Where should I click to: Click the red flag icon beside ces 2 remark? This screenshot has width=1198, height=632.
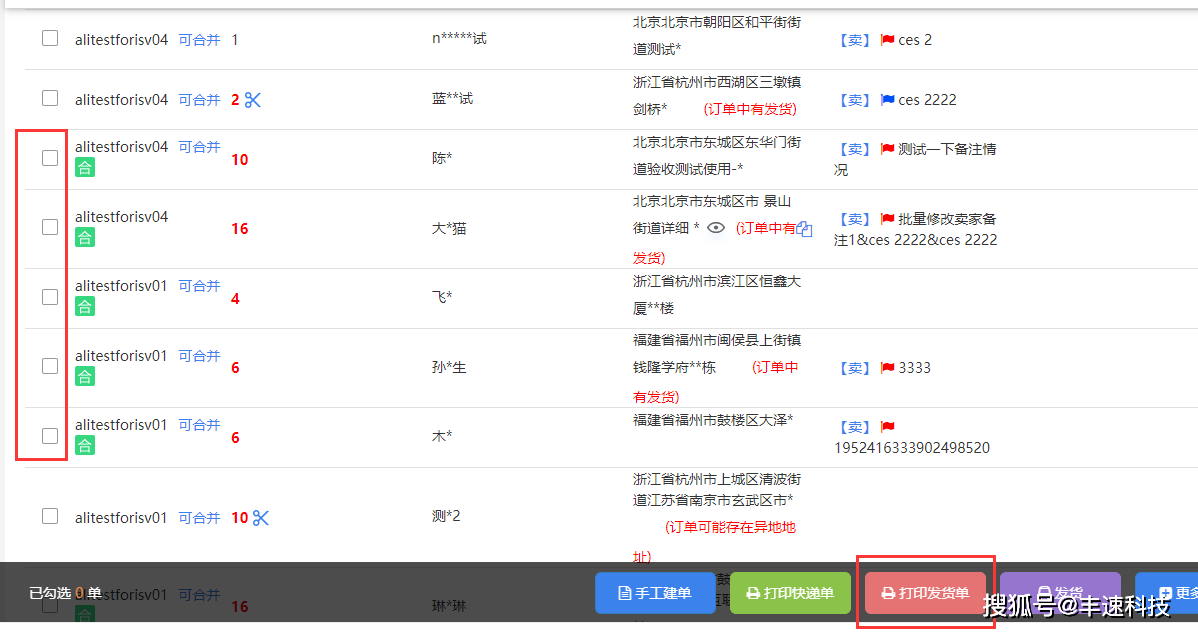point(888,39)
